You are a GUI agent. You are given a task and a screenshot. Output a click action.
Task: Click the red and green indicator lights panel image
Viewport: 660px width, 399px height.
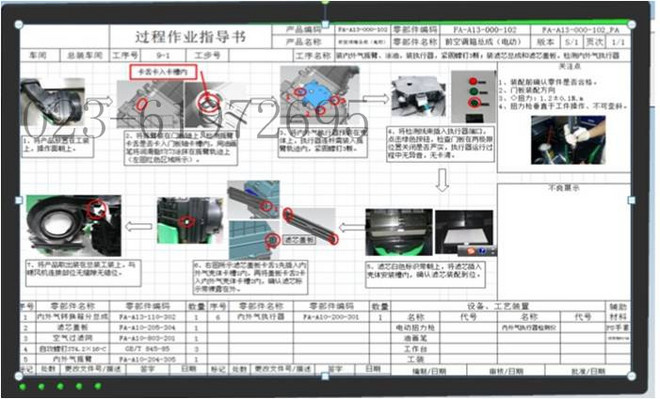coord(473,96)
